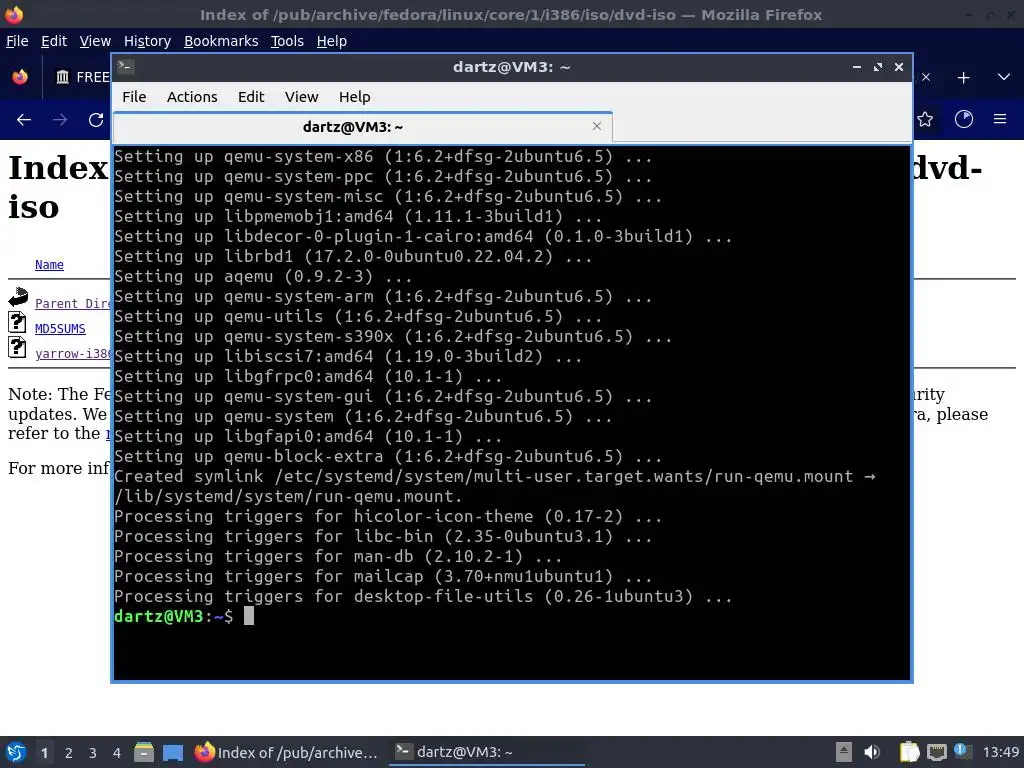Open the removable media eject tray icon
This screenshot has height=768, width=1024.
tap(844, 752)
